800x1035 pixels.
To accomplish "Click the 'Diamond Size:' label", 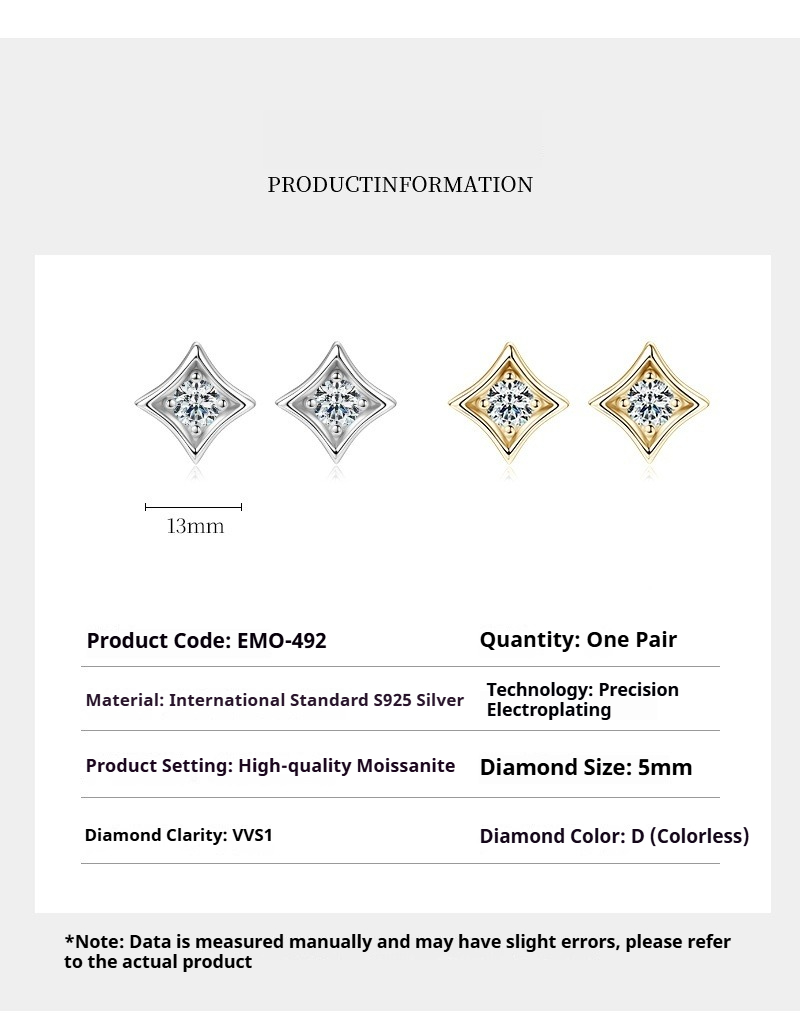I will tap(556, 768).
